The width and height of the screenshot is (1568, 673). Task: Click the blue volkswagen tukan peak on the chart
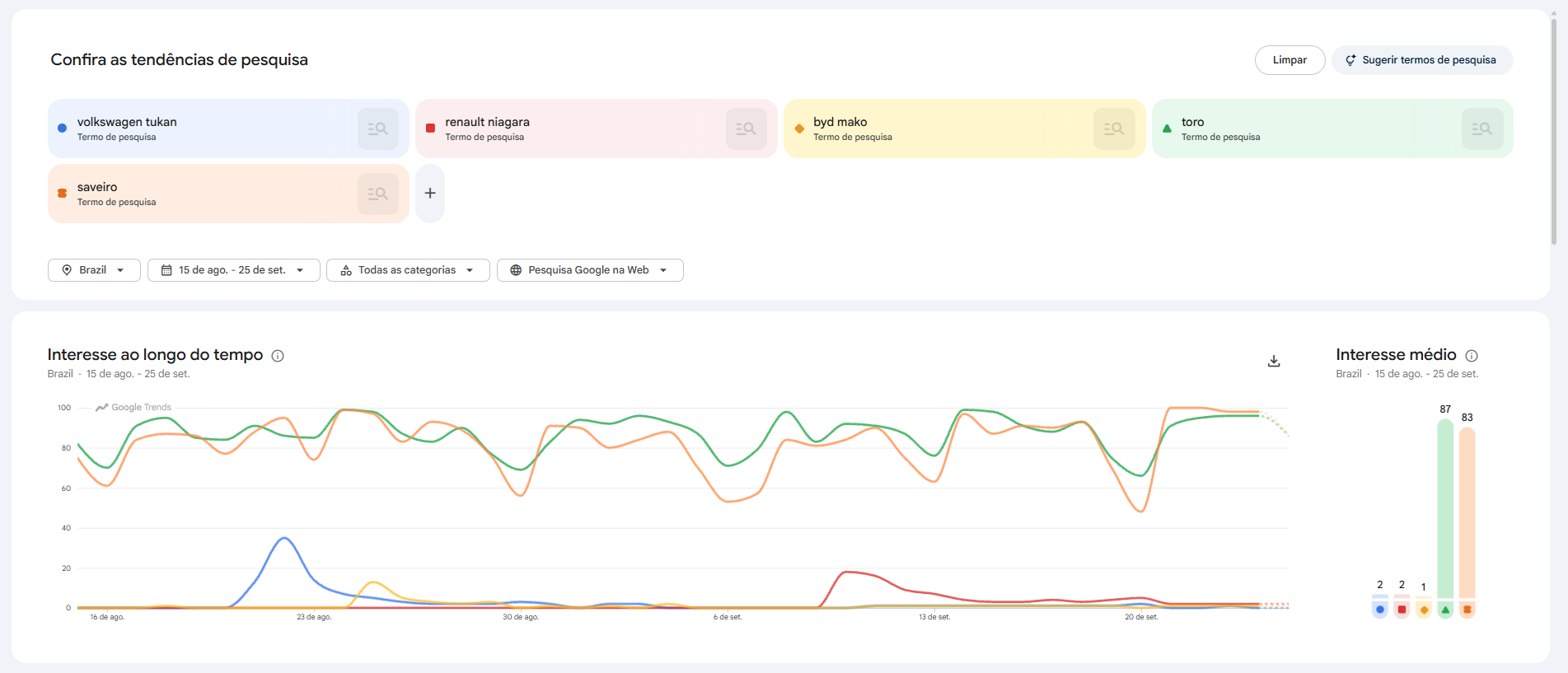pyautogui.click(x=284, y=539)
